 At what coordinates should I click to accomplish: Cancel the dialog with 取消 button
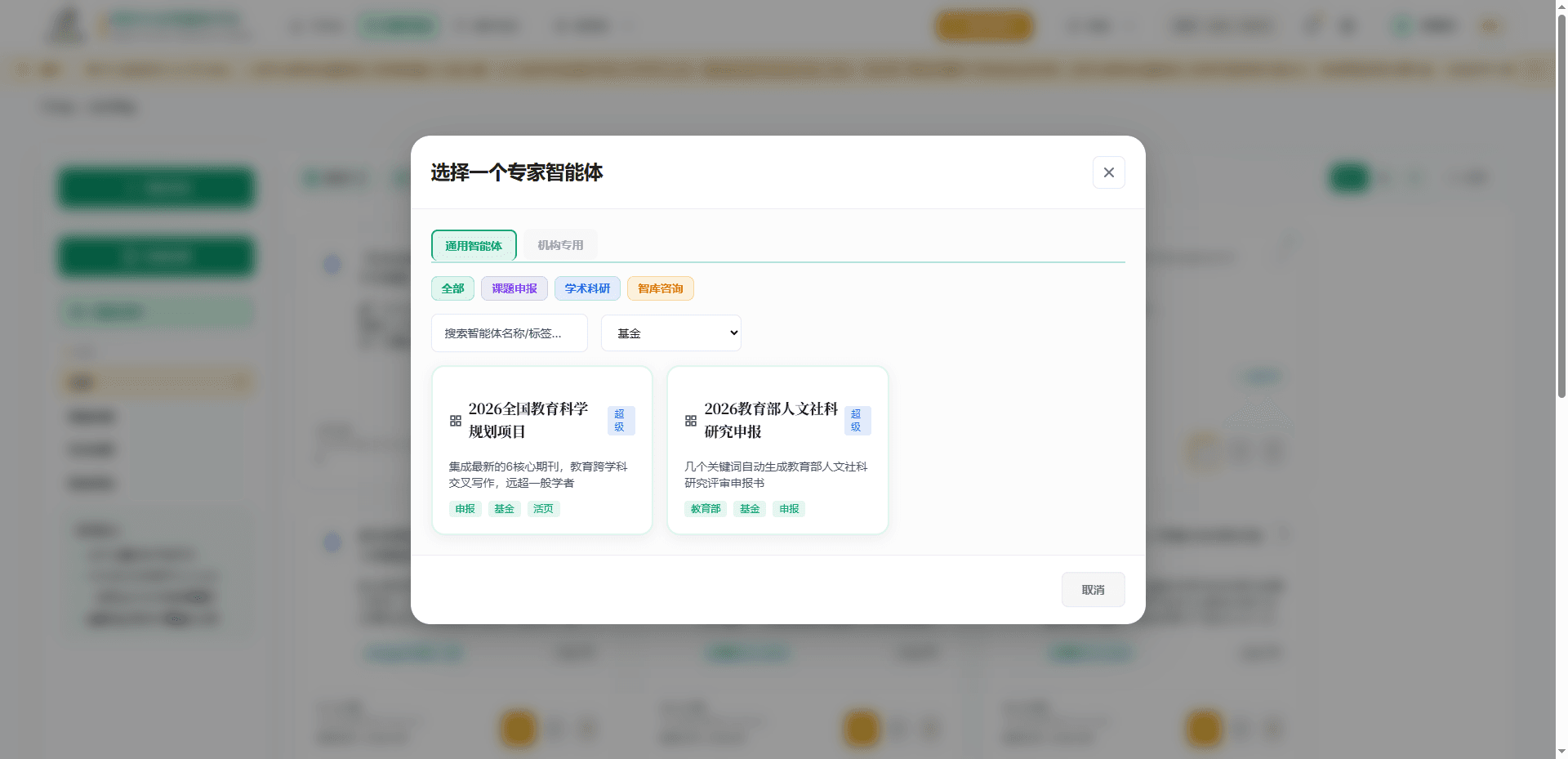click(x=1093, y=590)
